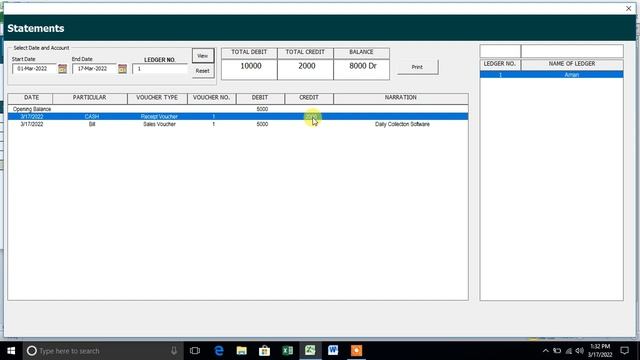Screen dimensions: 640x360
Task: Open the orange app in the taskbar
Action: click(356, 351)
